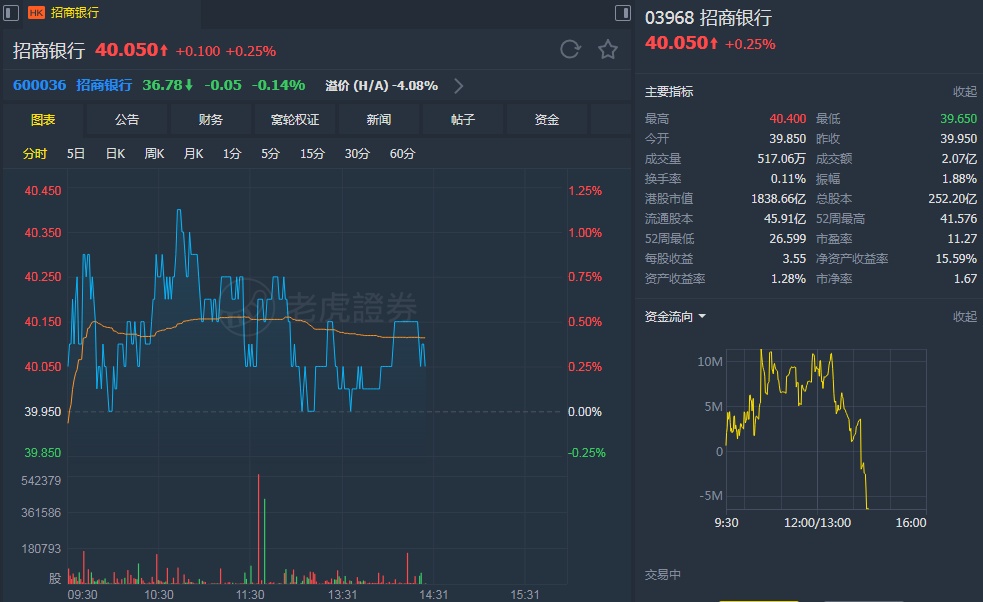Viewport: 983px width, 602px height.
Task: Open the 600036 A-share code link
Action: click(x=39, y=85)
